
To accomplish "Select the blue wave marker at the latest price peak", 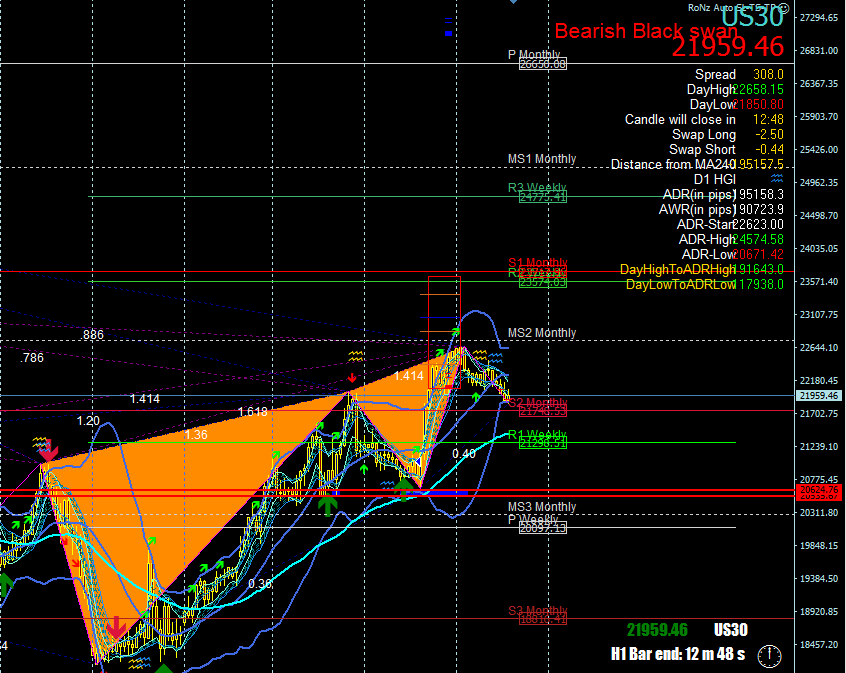I will 495,358.
